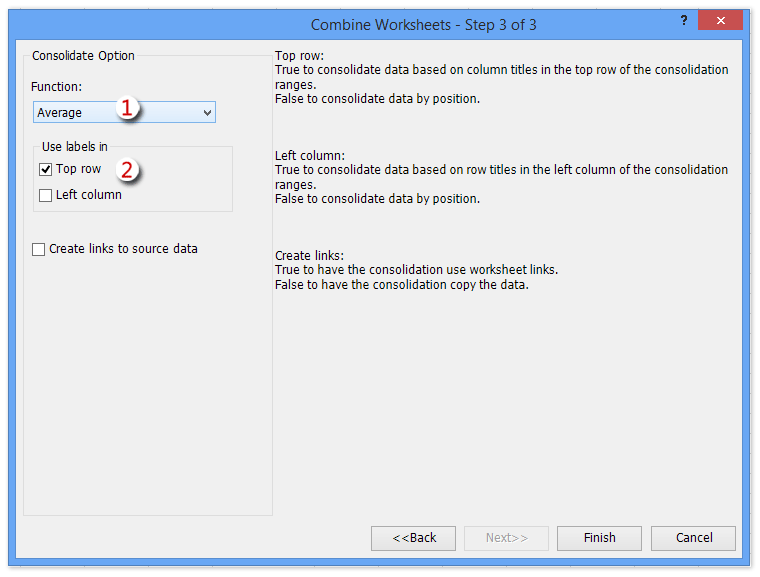
Task: Click the 'Use labels in' group label
Action: [x=74, y=147]
